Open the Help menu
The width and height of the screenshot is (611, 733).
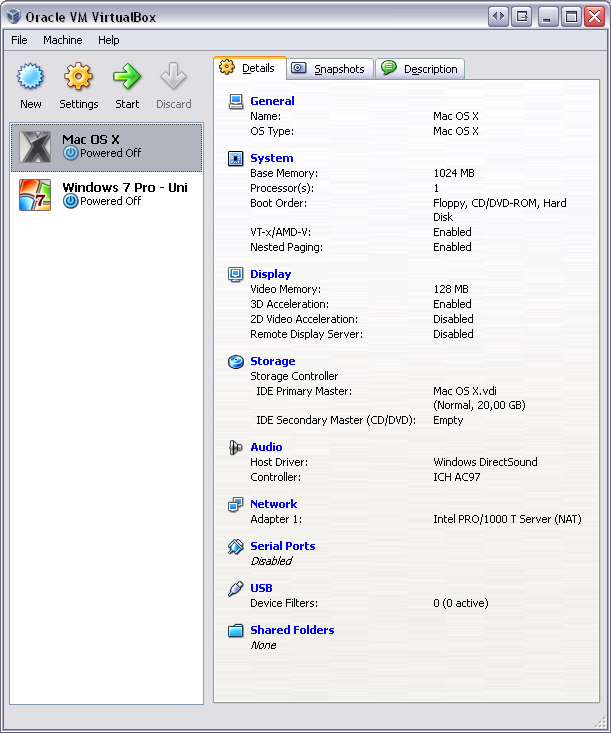108,40
